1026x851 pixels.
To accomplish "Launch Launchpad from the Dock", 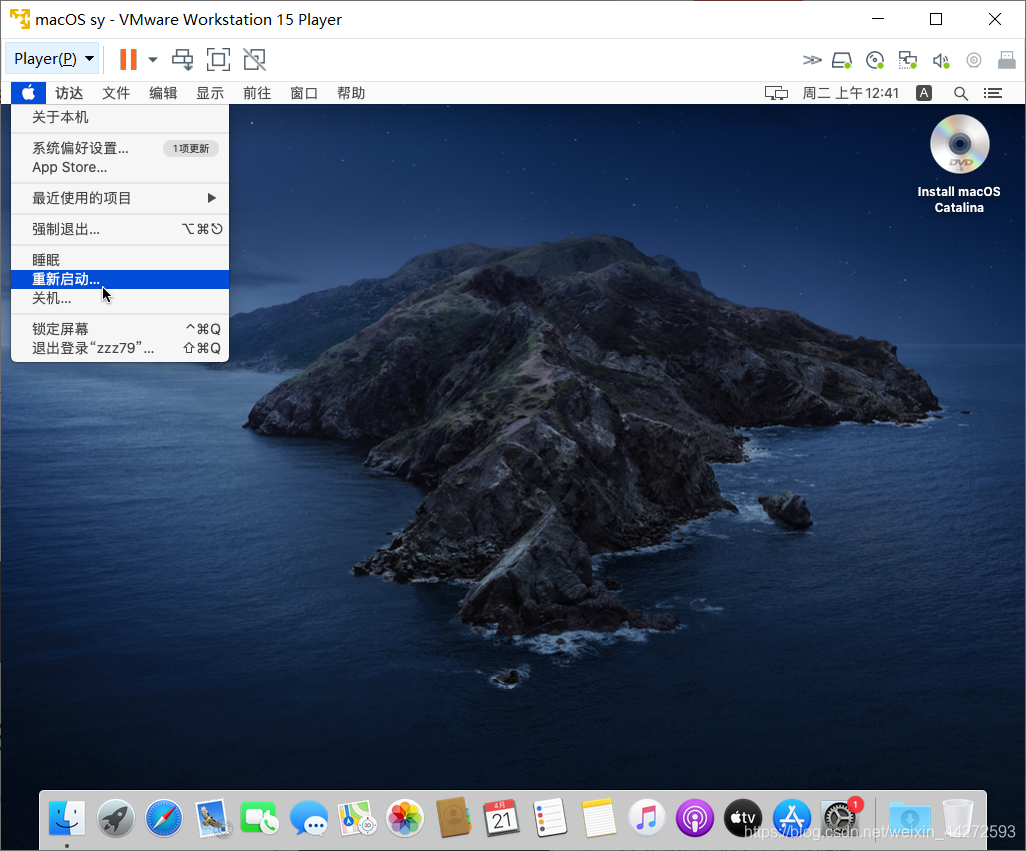I will point(116,818).
